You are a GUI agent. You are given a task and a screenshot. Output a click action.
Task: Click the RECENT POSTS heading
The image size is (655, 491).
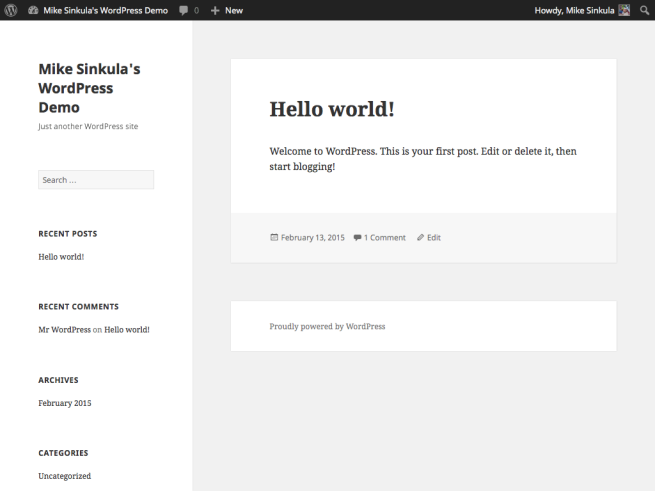(x=68, y=234)
